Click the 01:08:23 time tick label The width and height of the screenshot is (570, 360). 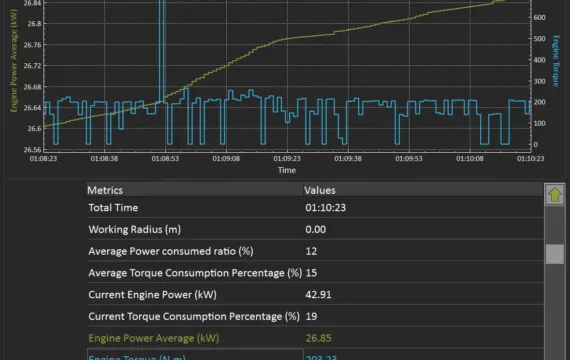(43, 159)
